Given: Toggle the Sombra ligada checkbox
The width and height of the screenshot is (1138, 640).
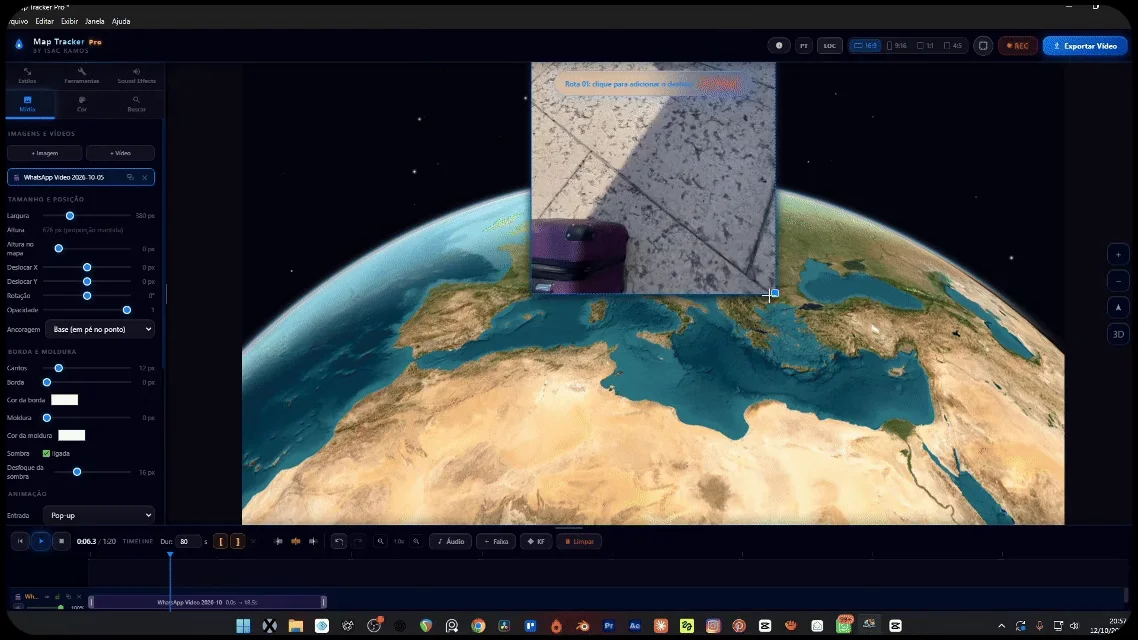Looking at the screenshot, I should [46, 454].
